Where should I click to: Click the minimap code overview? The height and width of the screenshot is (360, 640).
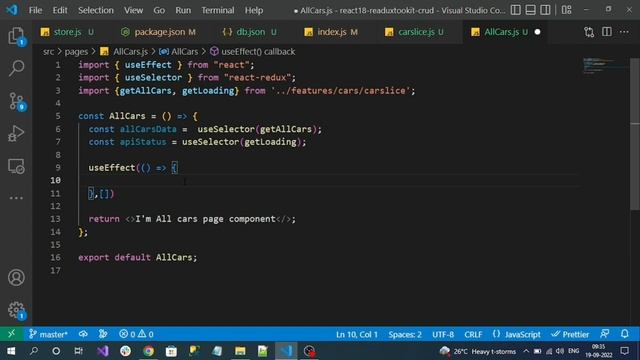coord(603,66)
